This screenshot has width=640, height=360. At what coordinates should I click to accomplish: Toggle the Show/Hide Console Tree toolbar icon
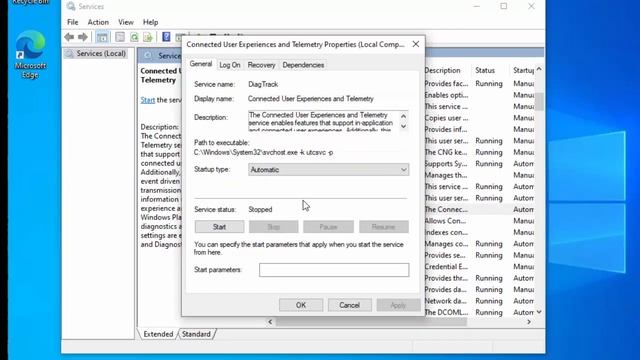[x=102, y=37]
